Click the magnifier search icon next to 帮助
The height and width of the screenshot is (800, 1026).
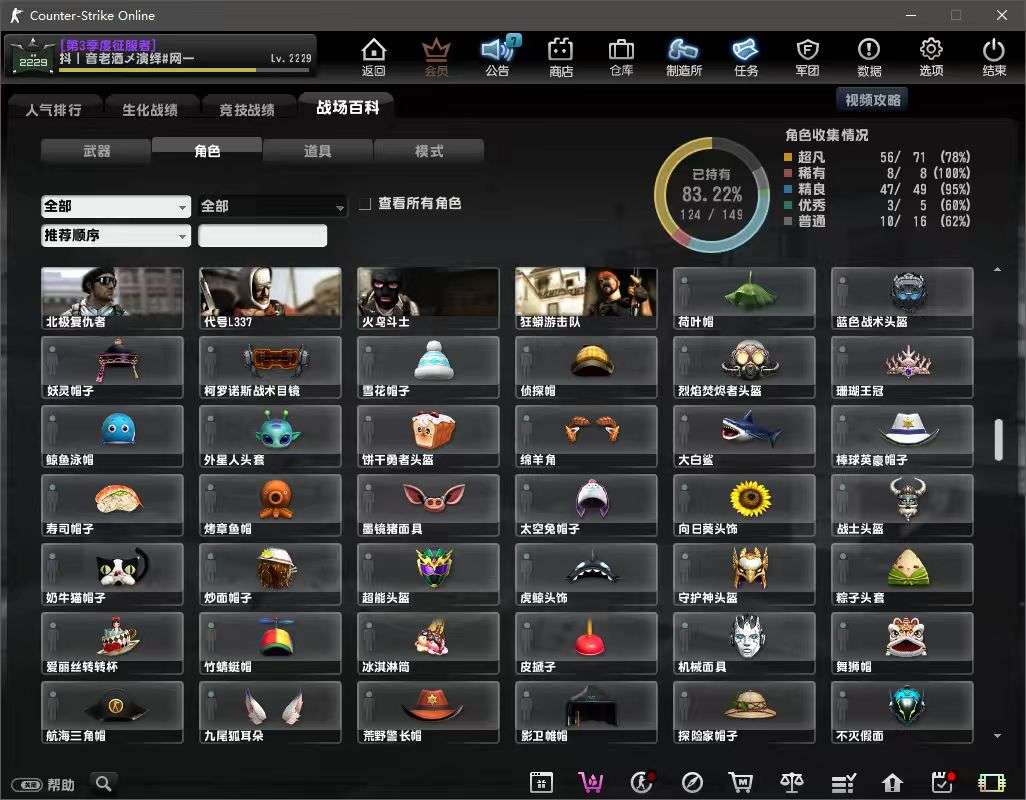coord(103,783)
